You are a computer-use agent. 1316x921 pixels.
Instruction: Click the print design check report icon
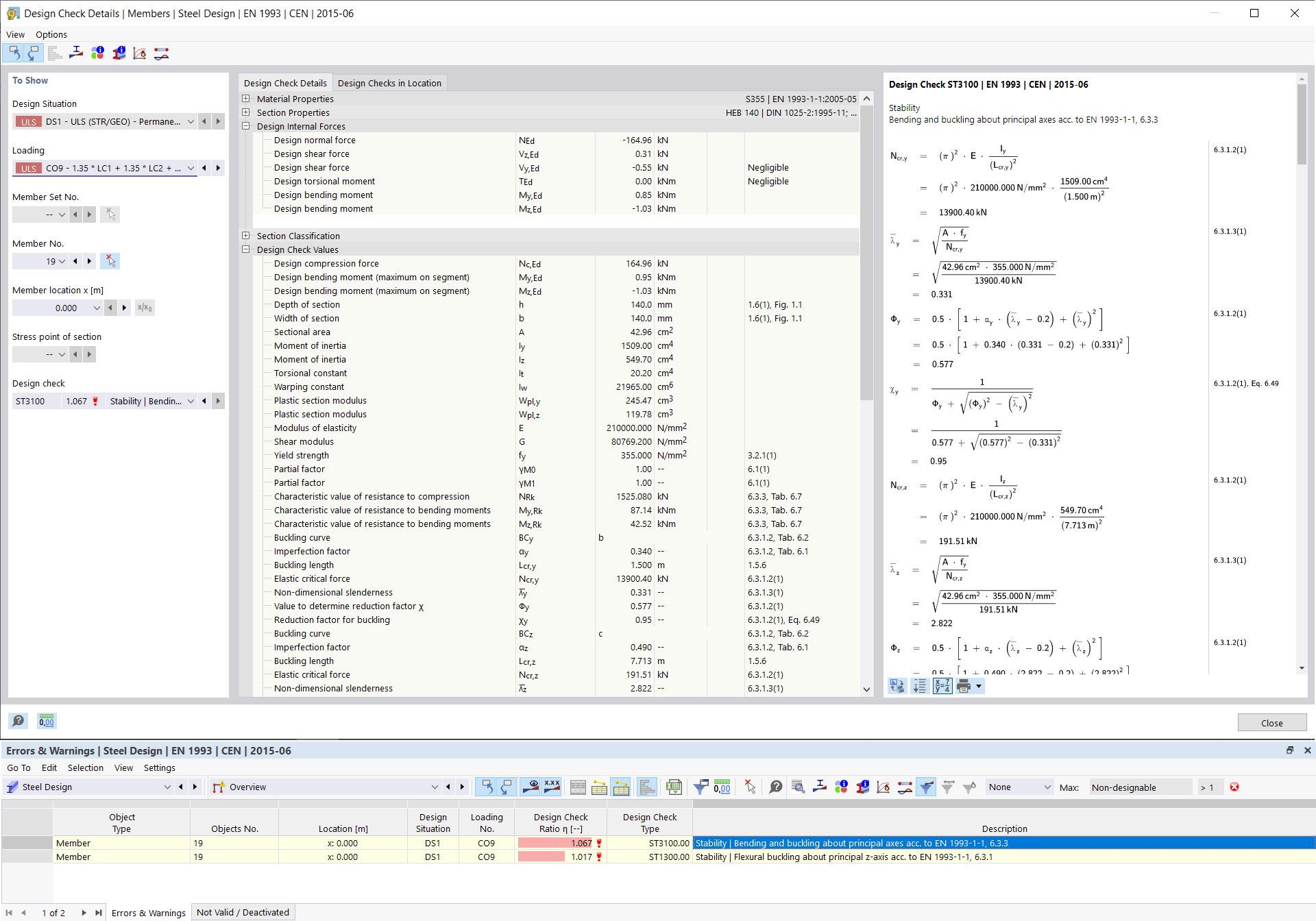963,686
